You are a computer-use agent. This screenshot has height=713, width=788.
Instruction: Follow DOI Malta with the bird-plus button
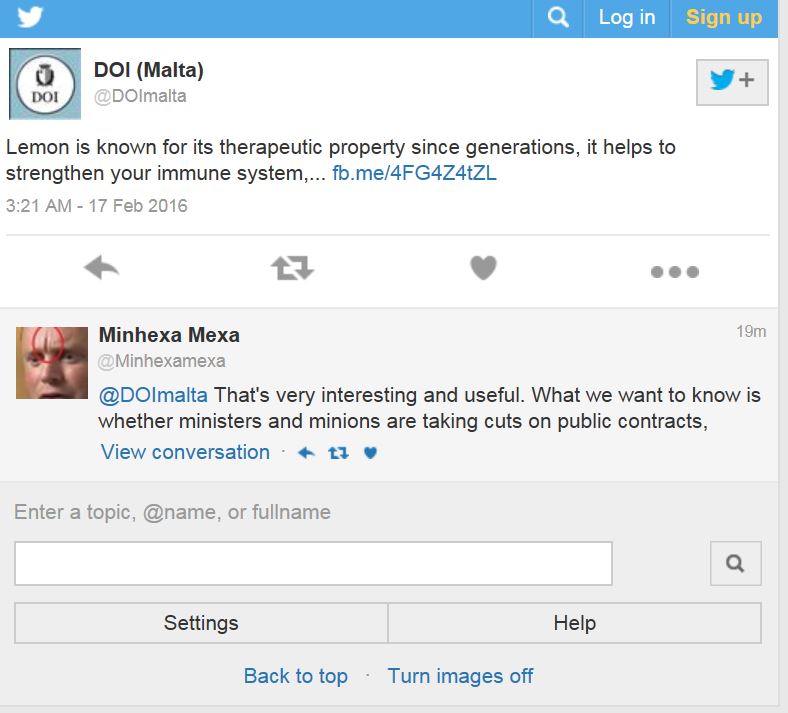[x=732, y=82]
